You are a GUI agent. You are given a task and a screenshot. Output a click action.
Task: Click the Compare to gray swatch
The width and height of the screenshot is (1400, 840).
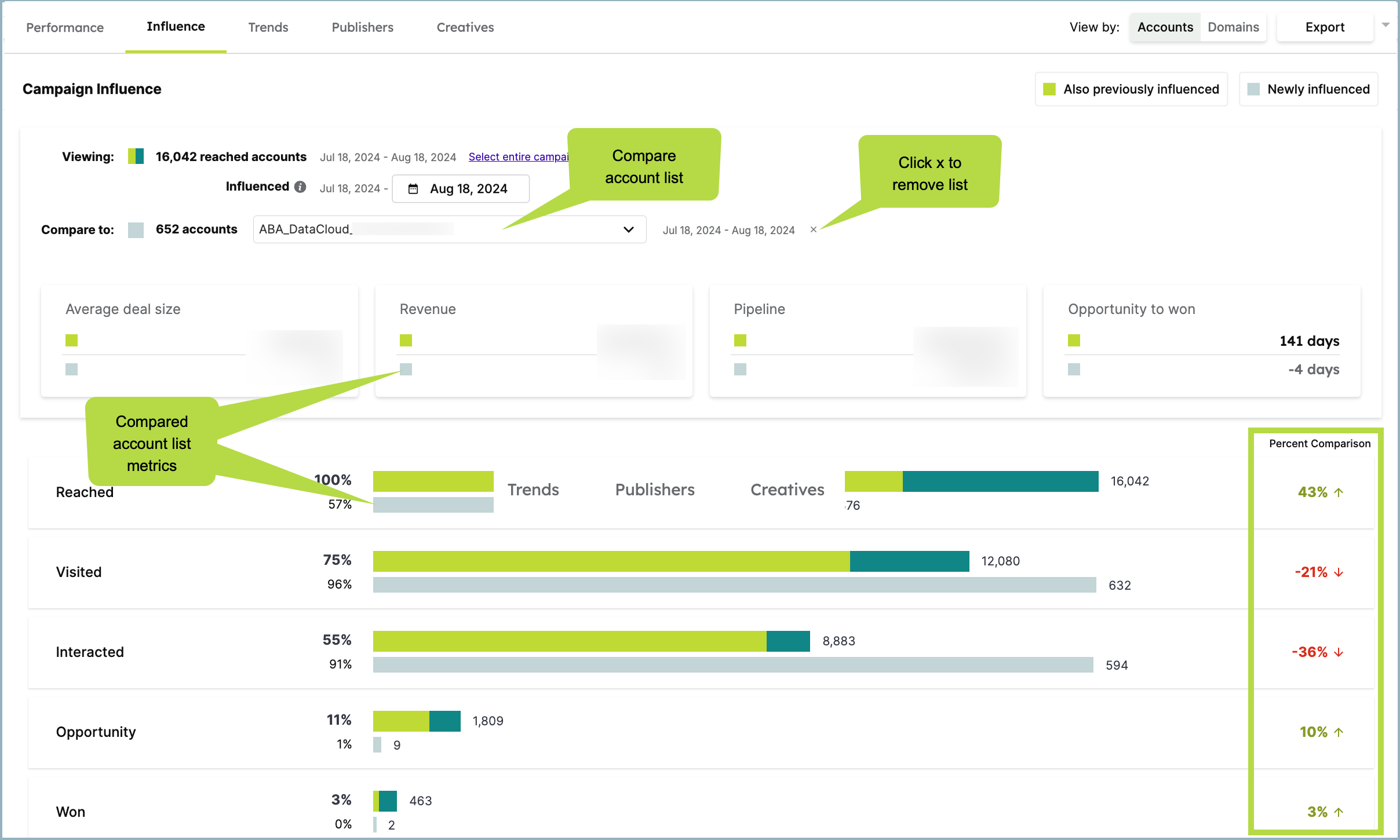click(136, 230)
